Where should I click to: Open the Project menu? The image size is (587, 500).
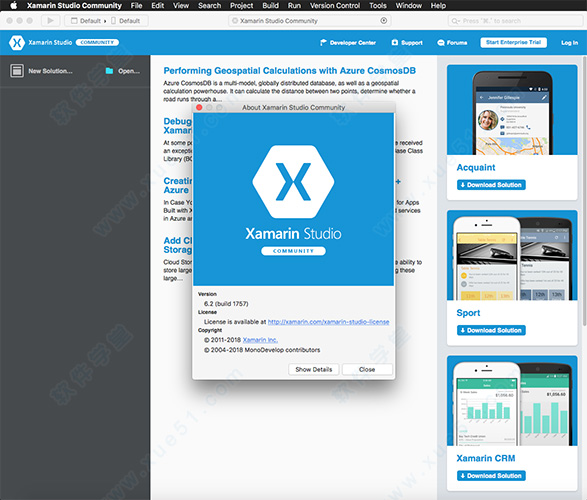tap(241, 5)
